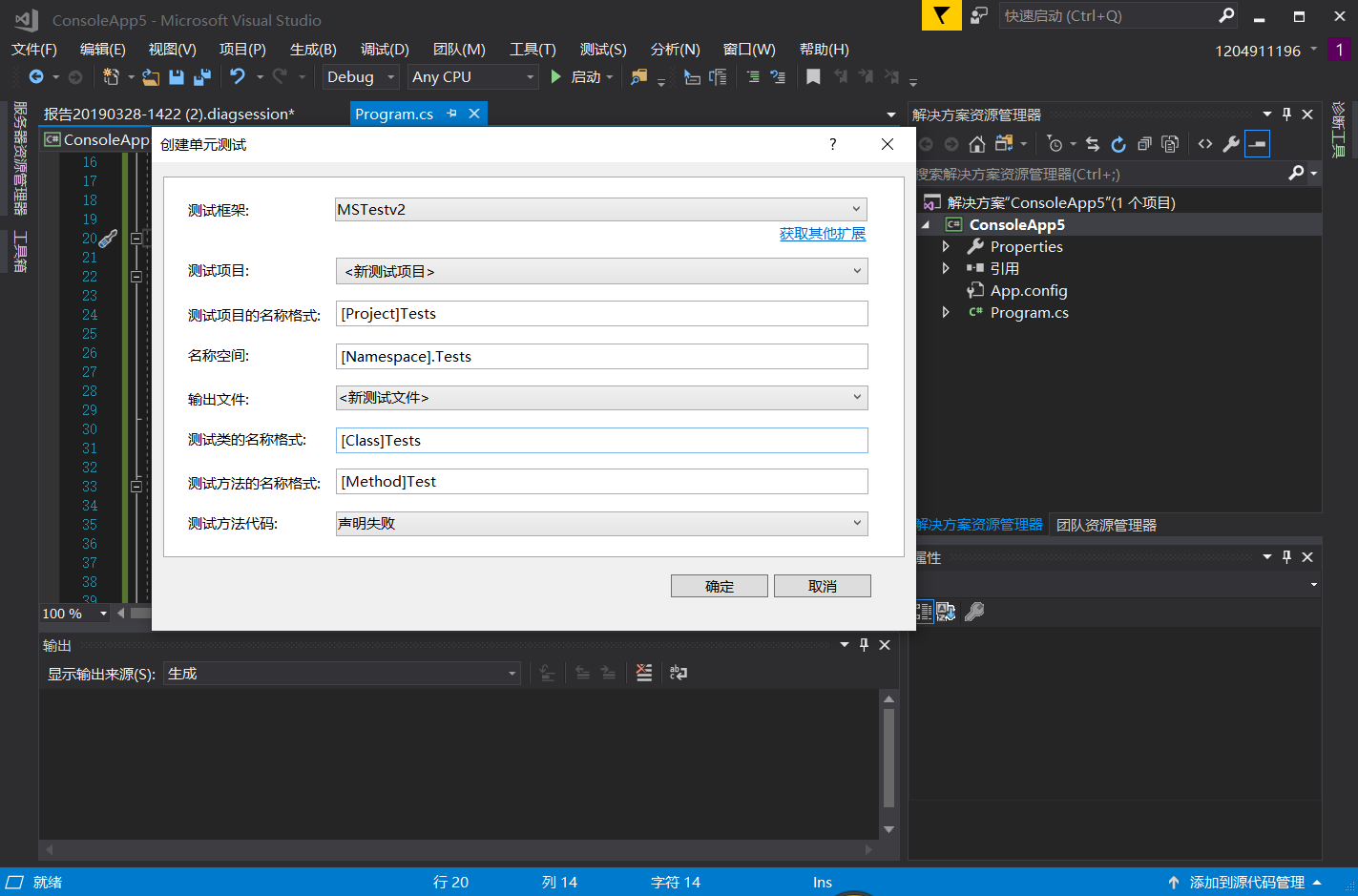The width and height of the screenshot is (1358, 896).
Task: Open the 调试(D) menu
Action: point(384,50)
